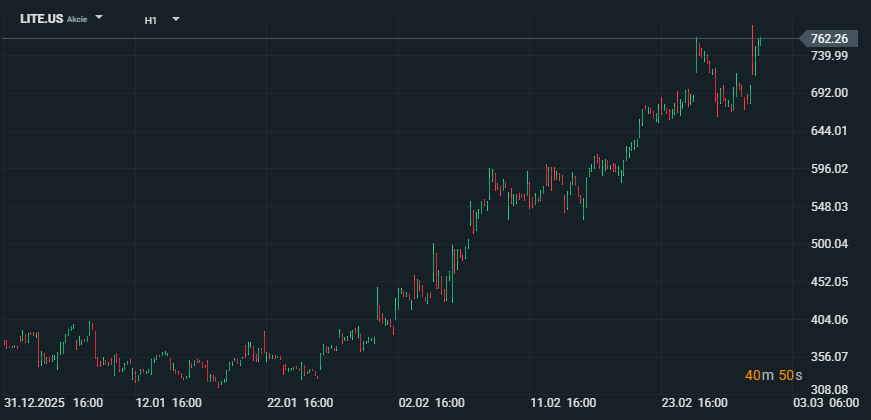Click the 308.08 bottom price label
The width and height of the screenshot is (871, 420).
(x=829, y=390)
